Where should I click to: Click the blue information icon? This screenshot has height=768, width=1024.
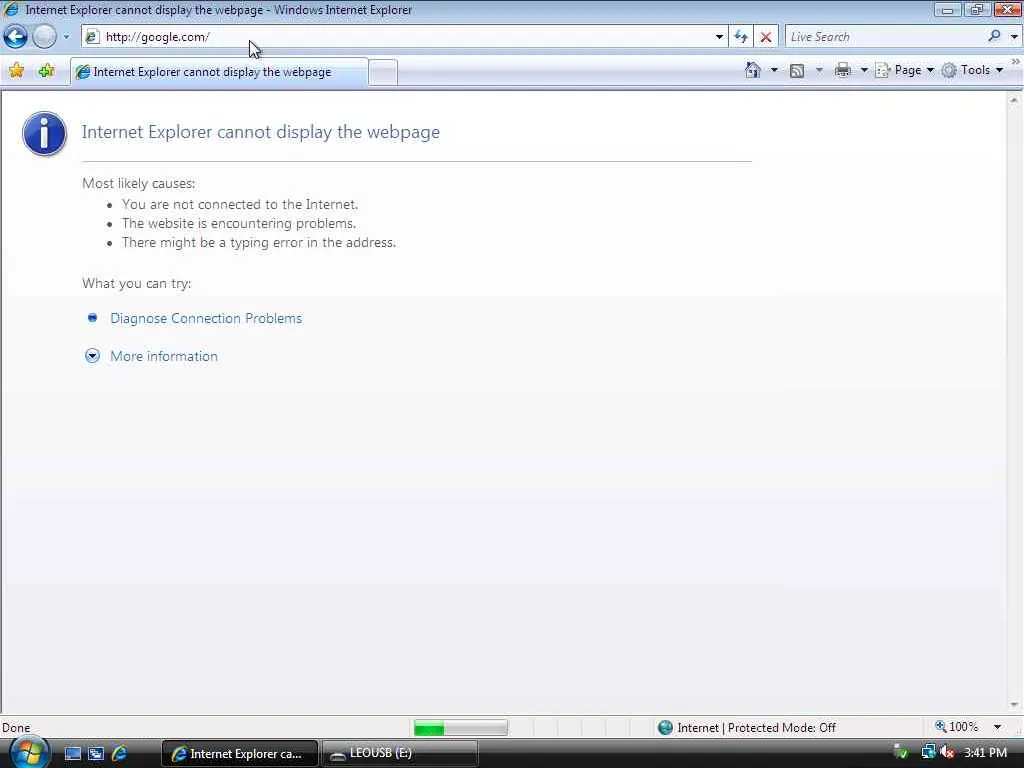point(44,134)
